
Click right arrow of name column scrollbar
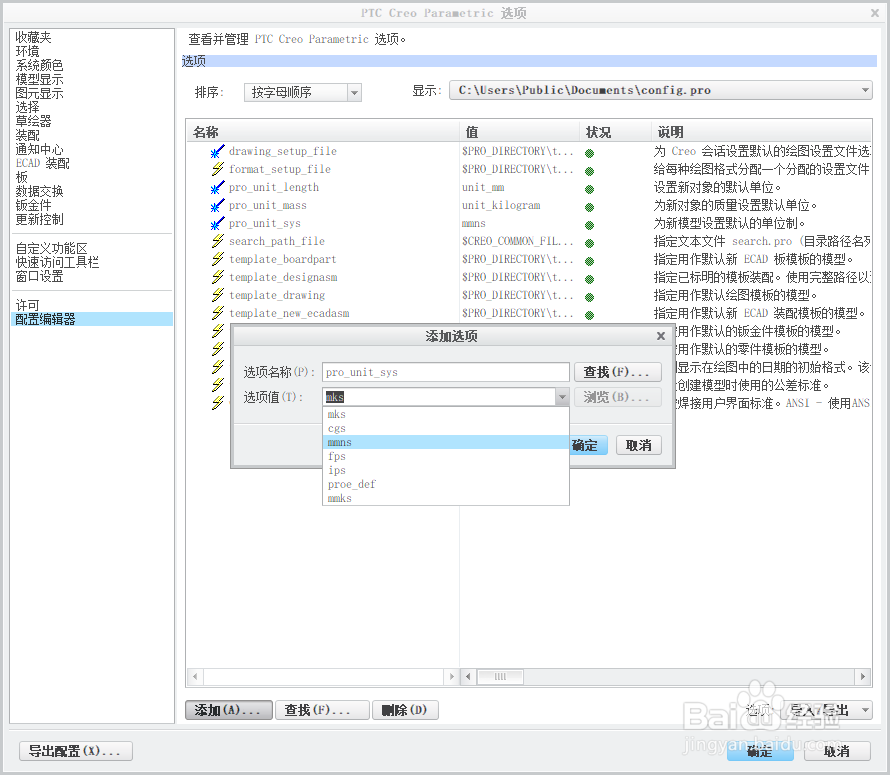(452, 677)
